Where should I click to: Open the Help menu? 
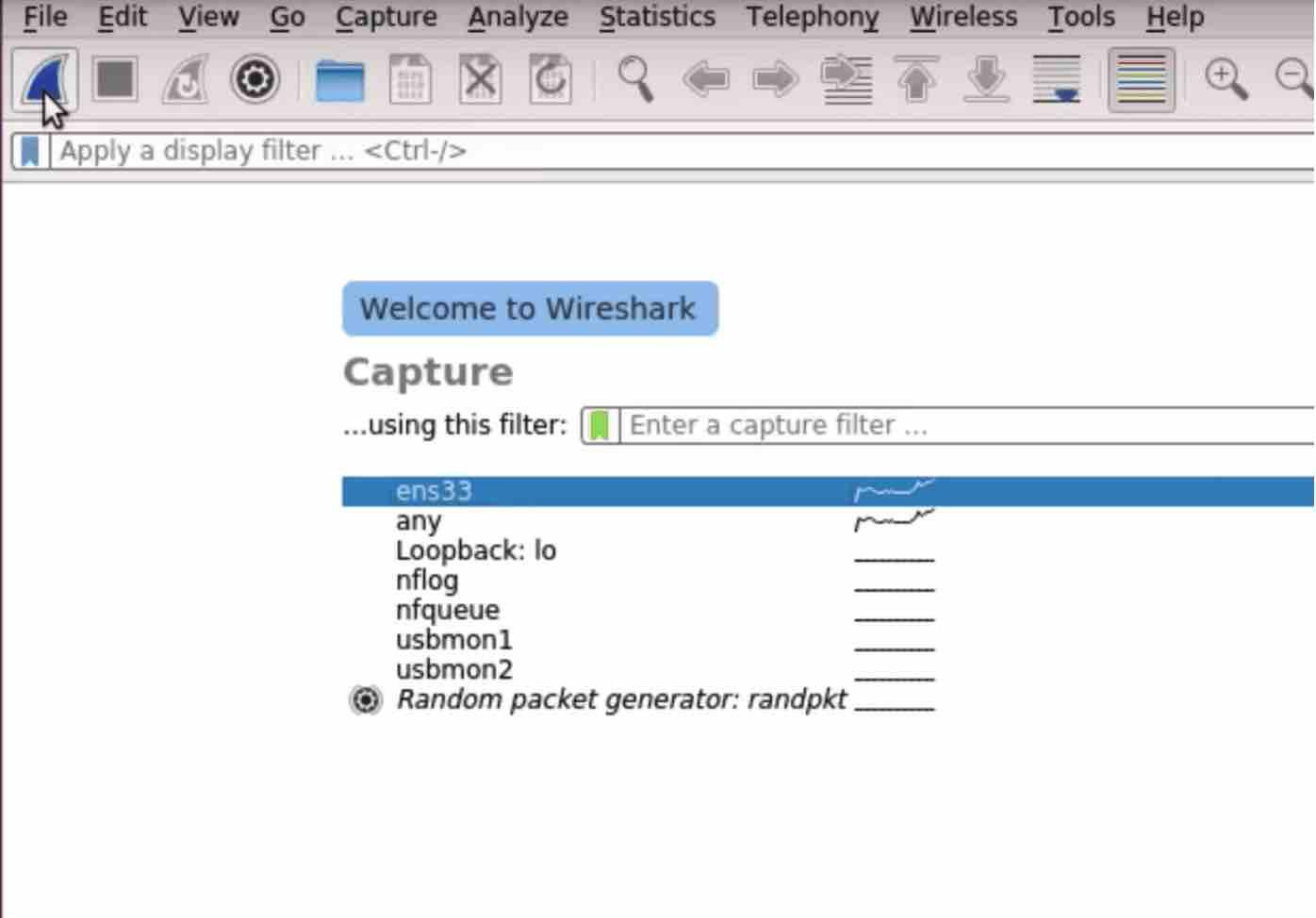(x=1175, y=17)
